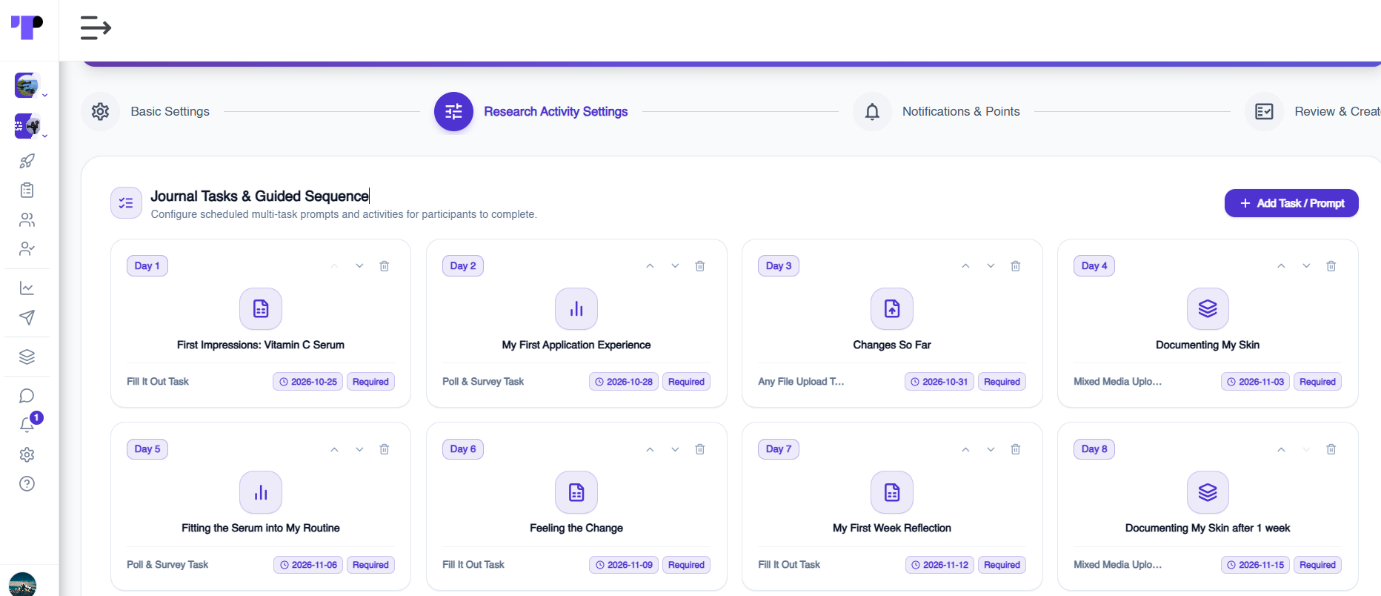Move the Day 3 task down
Screen dimensions: 1381x596
tap(990, 266)
